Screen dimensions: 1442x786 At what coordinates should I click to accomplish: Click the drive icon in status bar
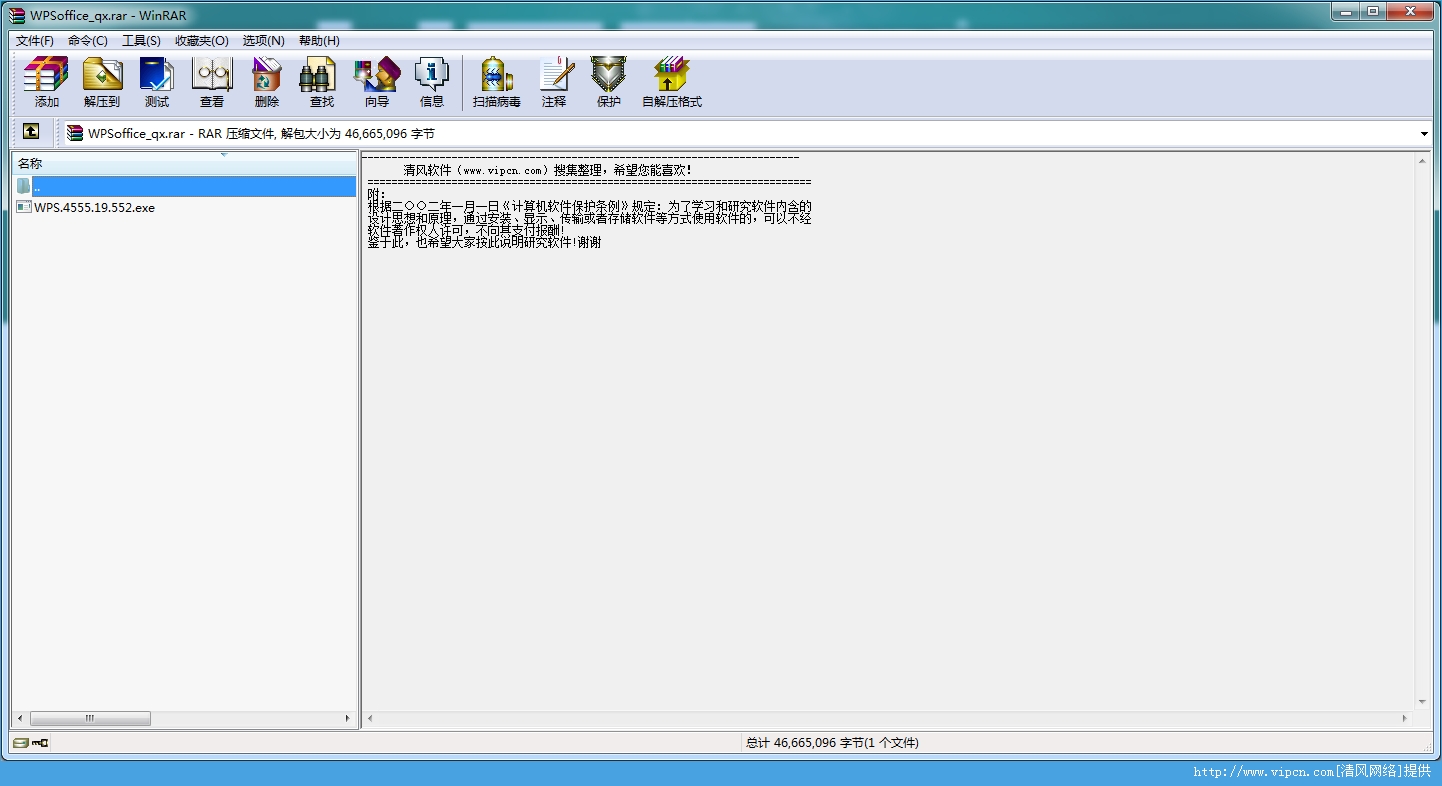pos(21,743)
